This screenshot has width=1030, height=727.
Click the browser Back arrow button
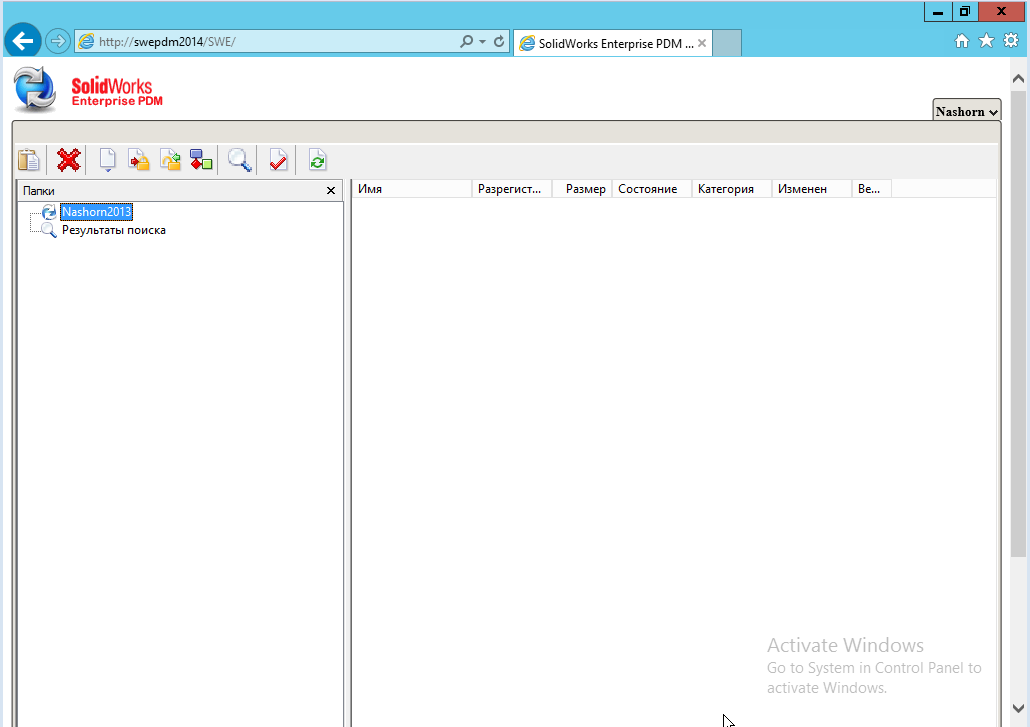tap(23, 41)
